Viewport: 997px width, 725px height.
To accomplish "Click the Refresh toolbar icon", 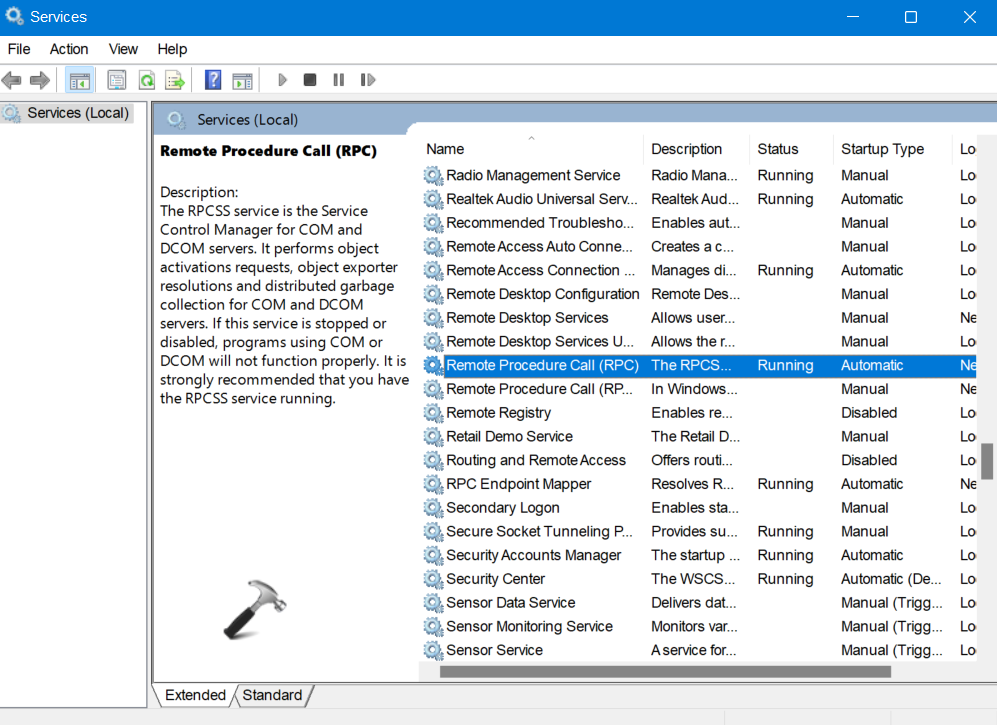I will [146, 80].
